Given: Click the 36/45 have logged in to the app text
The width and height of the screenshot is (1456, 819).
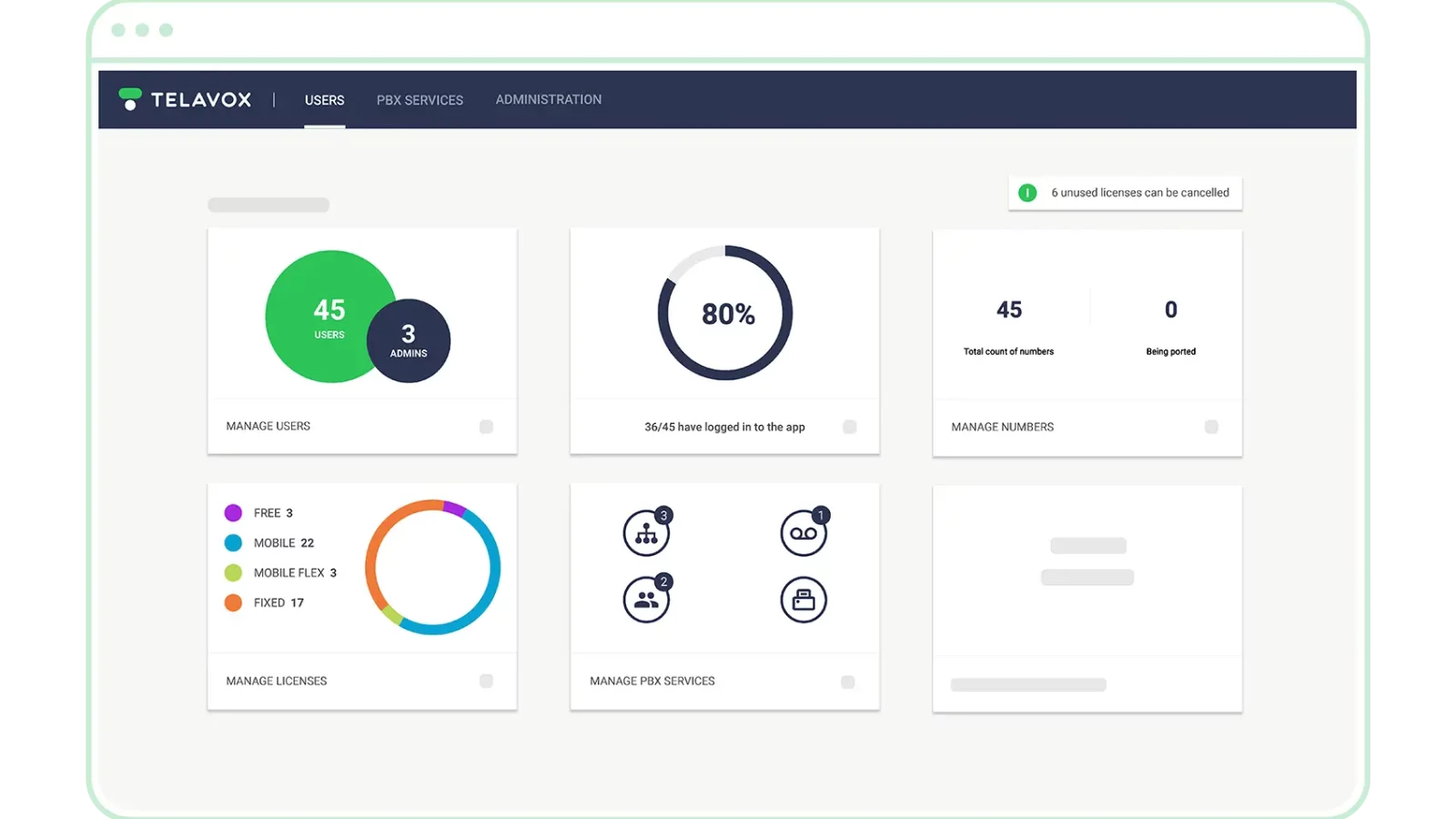Looking at the screenshot, I should (724, 427).
